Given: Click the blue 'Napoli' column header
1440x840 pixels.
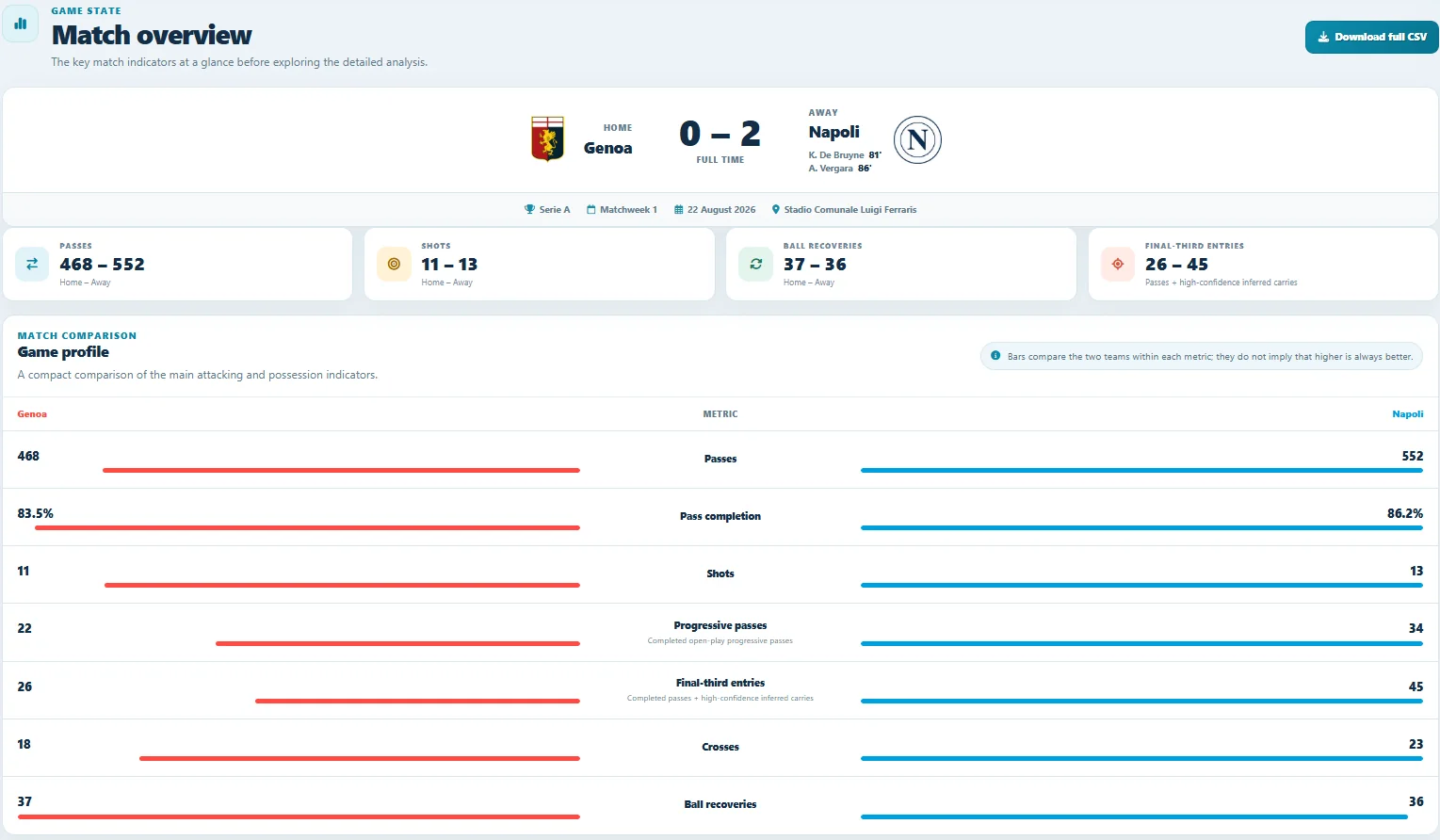Looking at the screenshot, I should pos(1408,414).
